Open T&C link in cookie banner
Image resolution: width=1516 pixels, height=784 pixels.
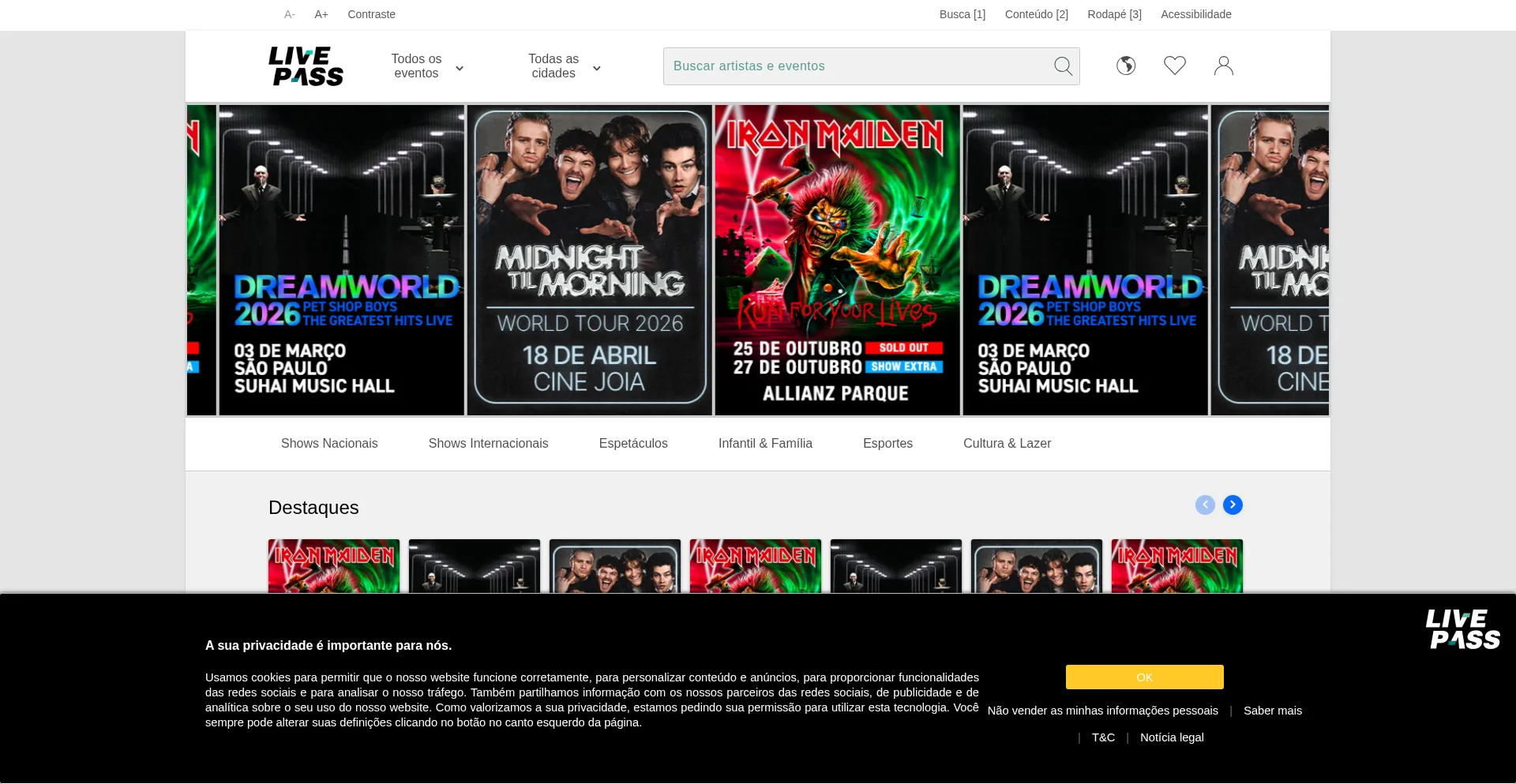(1103, 737)
